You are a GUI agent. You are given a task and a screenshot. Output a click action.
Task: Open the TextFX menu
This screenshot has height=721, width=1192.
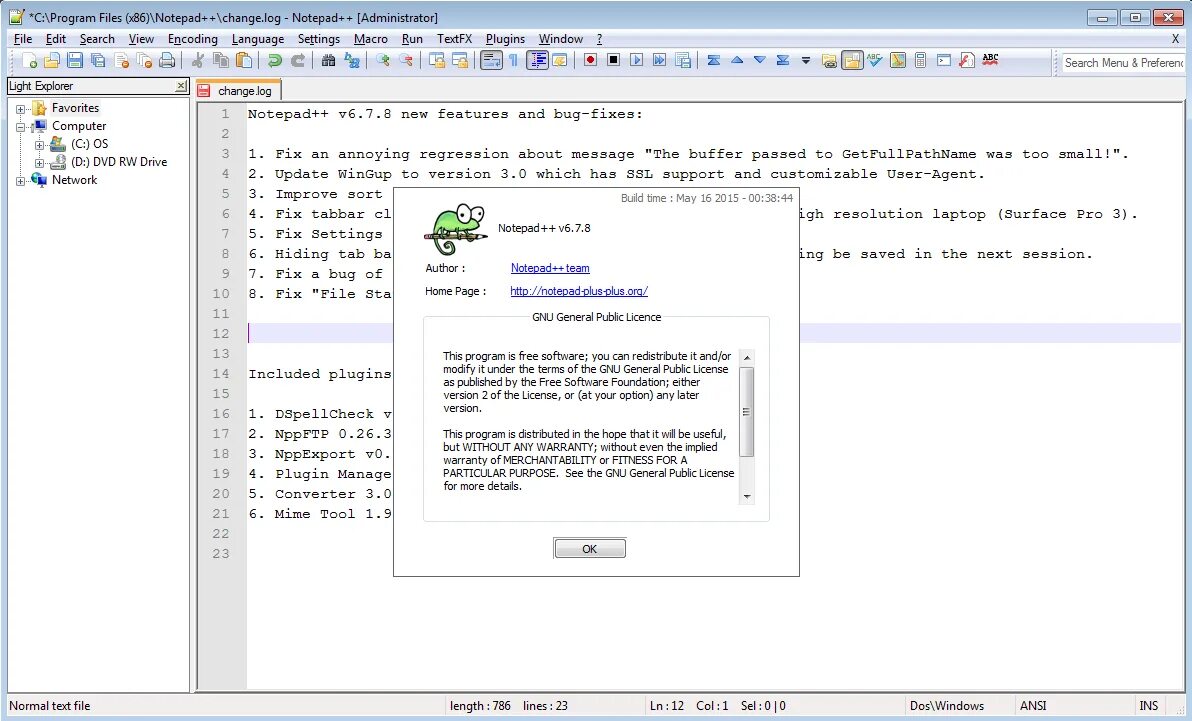point(454,39)
